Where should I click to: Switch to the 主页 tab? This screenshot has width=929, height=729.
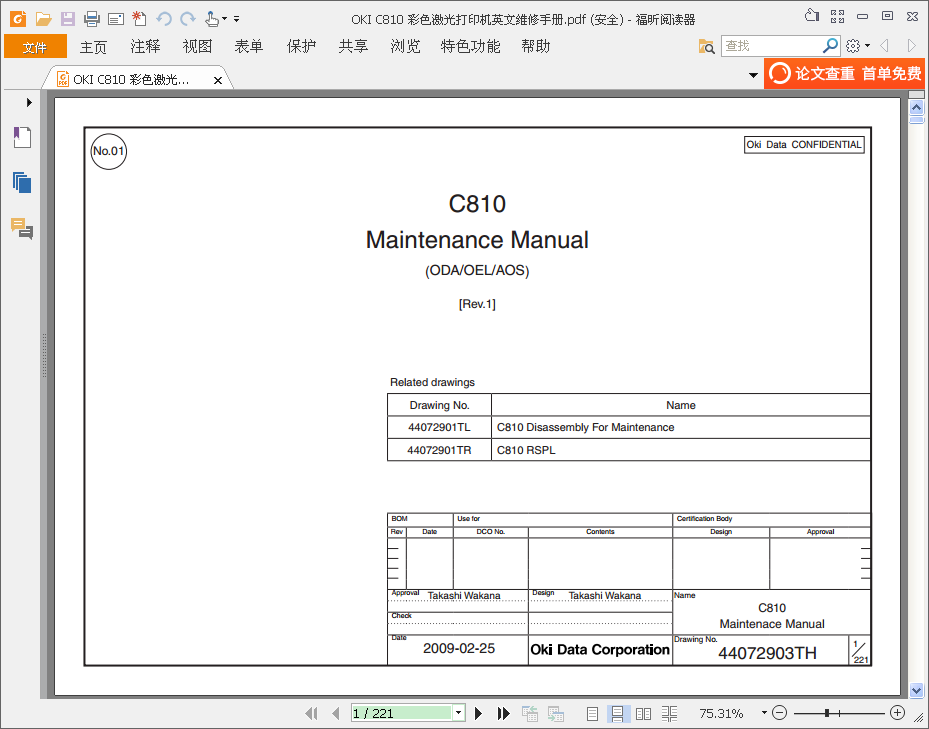pos(93,47)
